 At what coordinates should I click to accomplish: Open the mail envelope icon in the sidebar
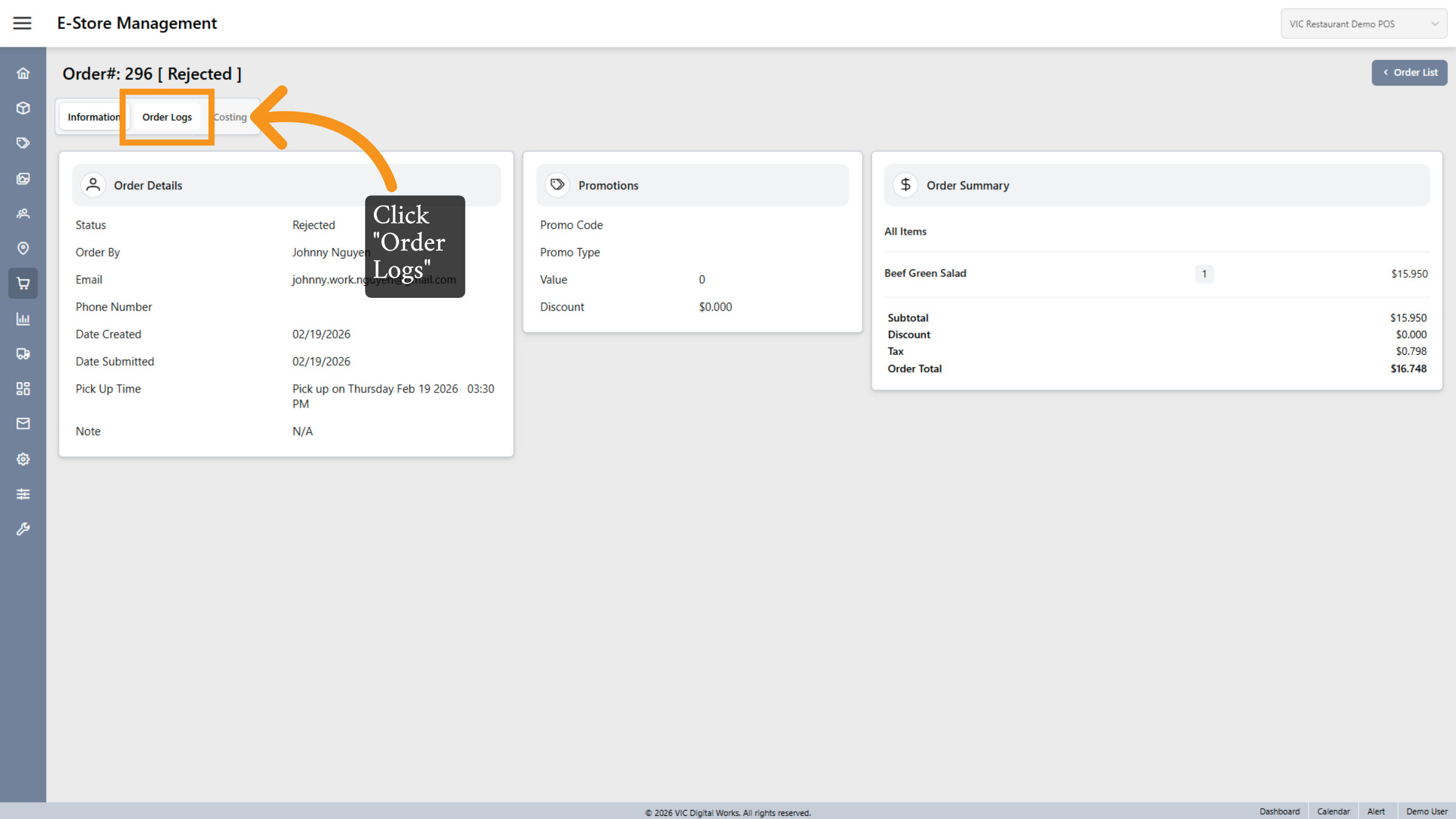tap(23, 423)
